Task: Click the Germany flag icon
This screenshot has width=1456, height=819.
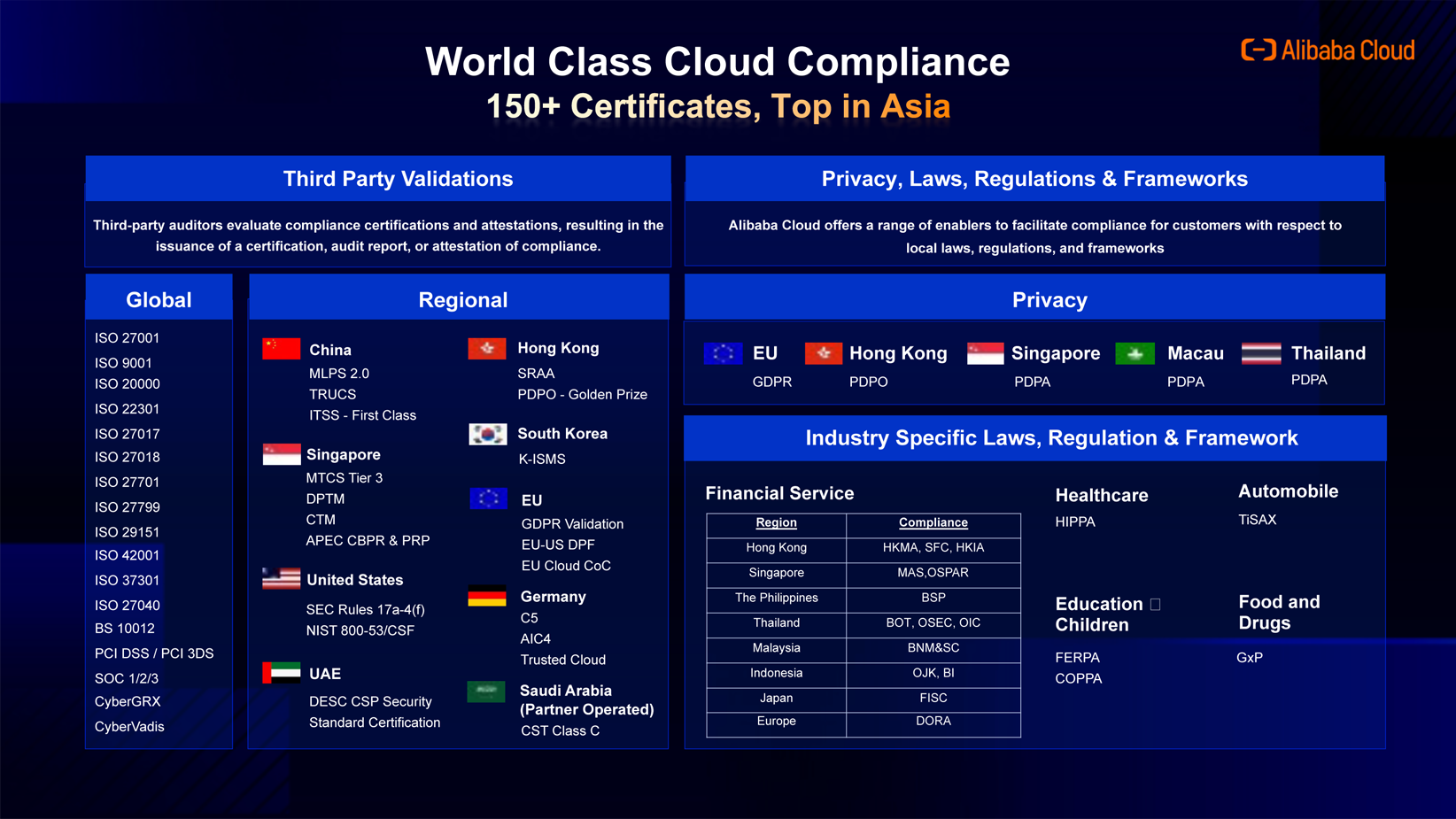Action: click(487, 597)
